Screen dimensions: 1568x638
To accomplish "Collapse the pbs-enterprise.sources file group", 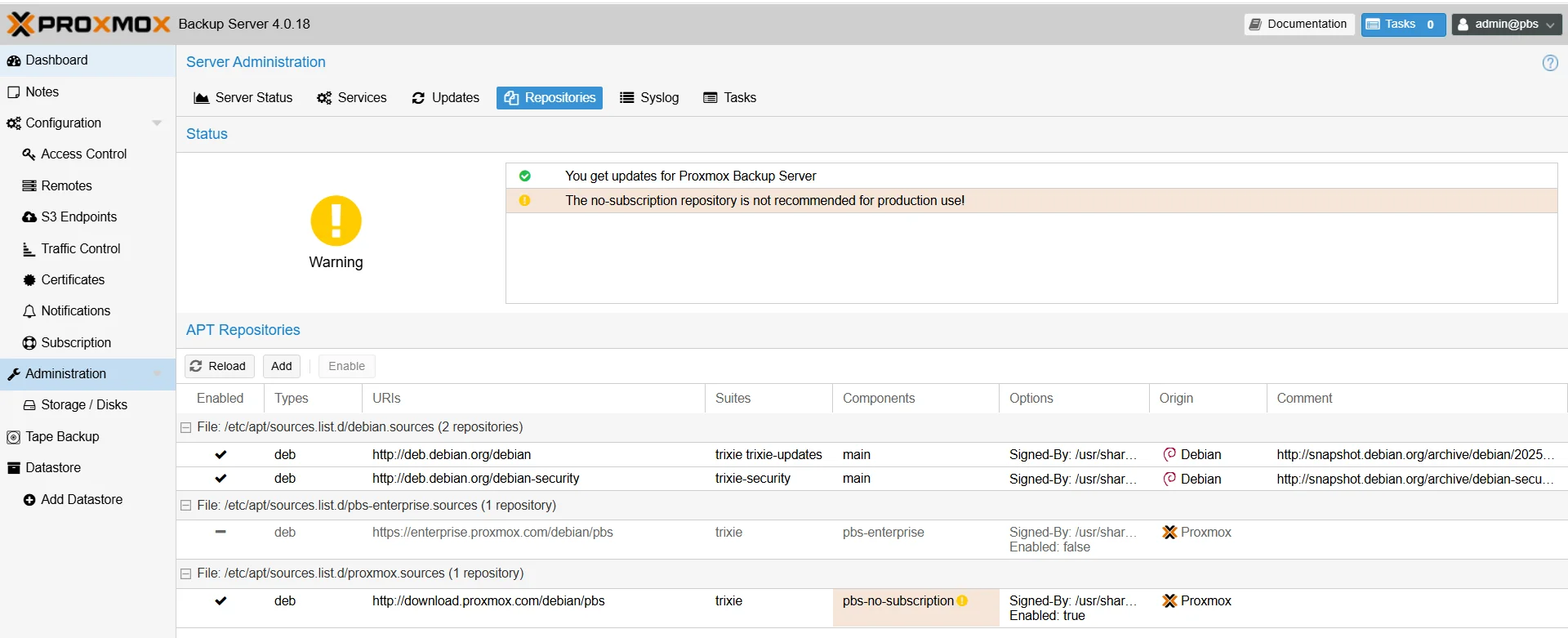I will tap(185, 506).
